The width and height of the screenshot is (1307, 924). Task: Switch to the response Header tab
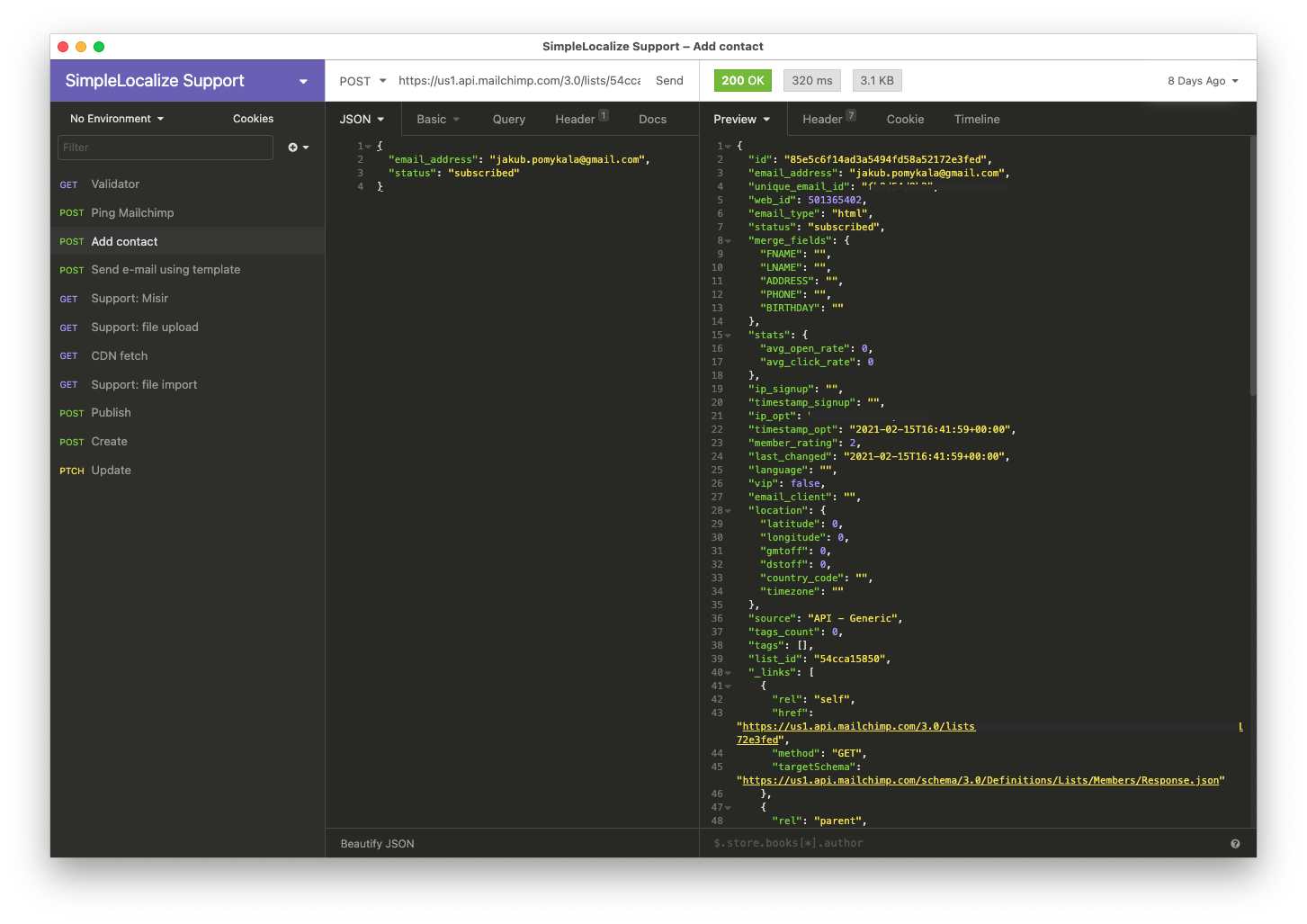tap(828, 119)
